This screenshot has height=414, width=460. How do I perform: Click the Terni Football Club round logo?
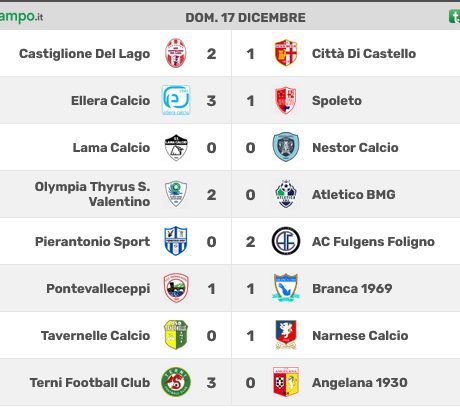click(x=176, y=382)
